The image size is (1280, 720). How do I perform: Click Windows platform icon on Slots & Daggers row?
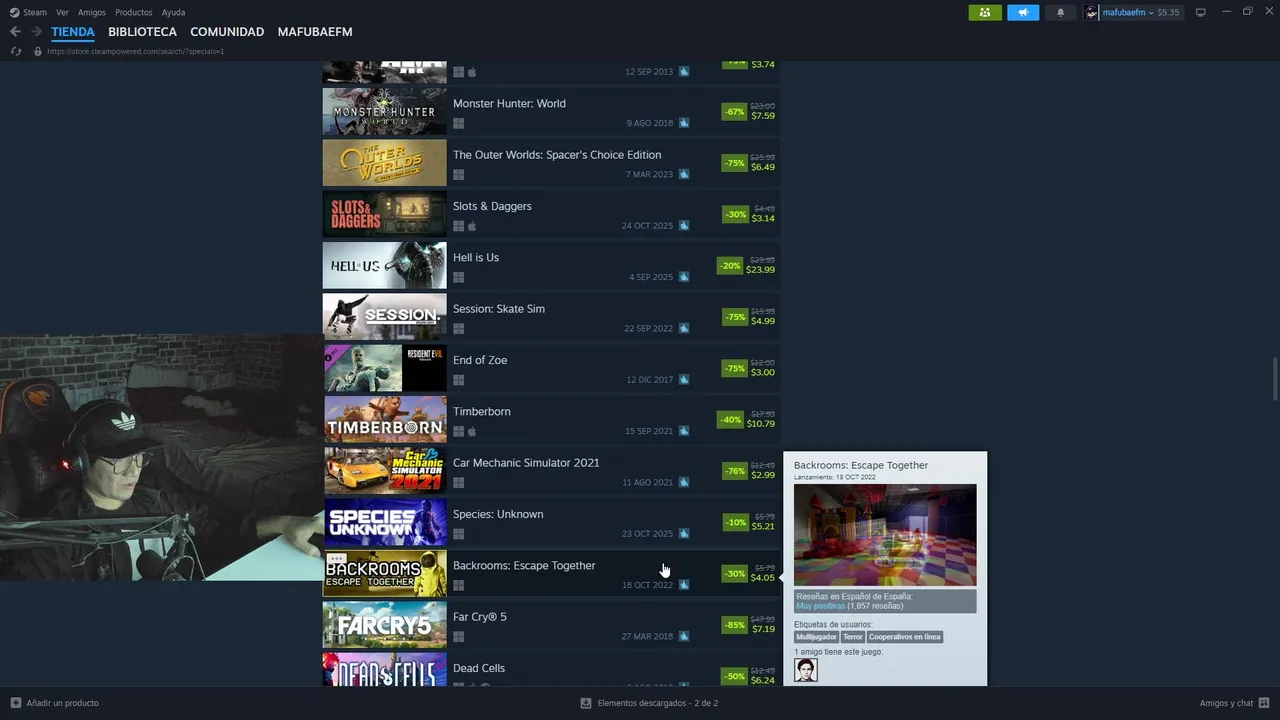pyautogui.click(x=458, y=226)
